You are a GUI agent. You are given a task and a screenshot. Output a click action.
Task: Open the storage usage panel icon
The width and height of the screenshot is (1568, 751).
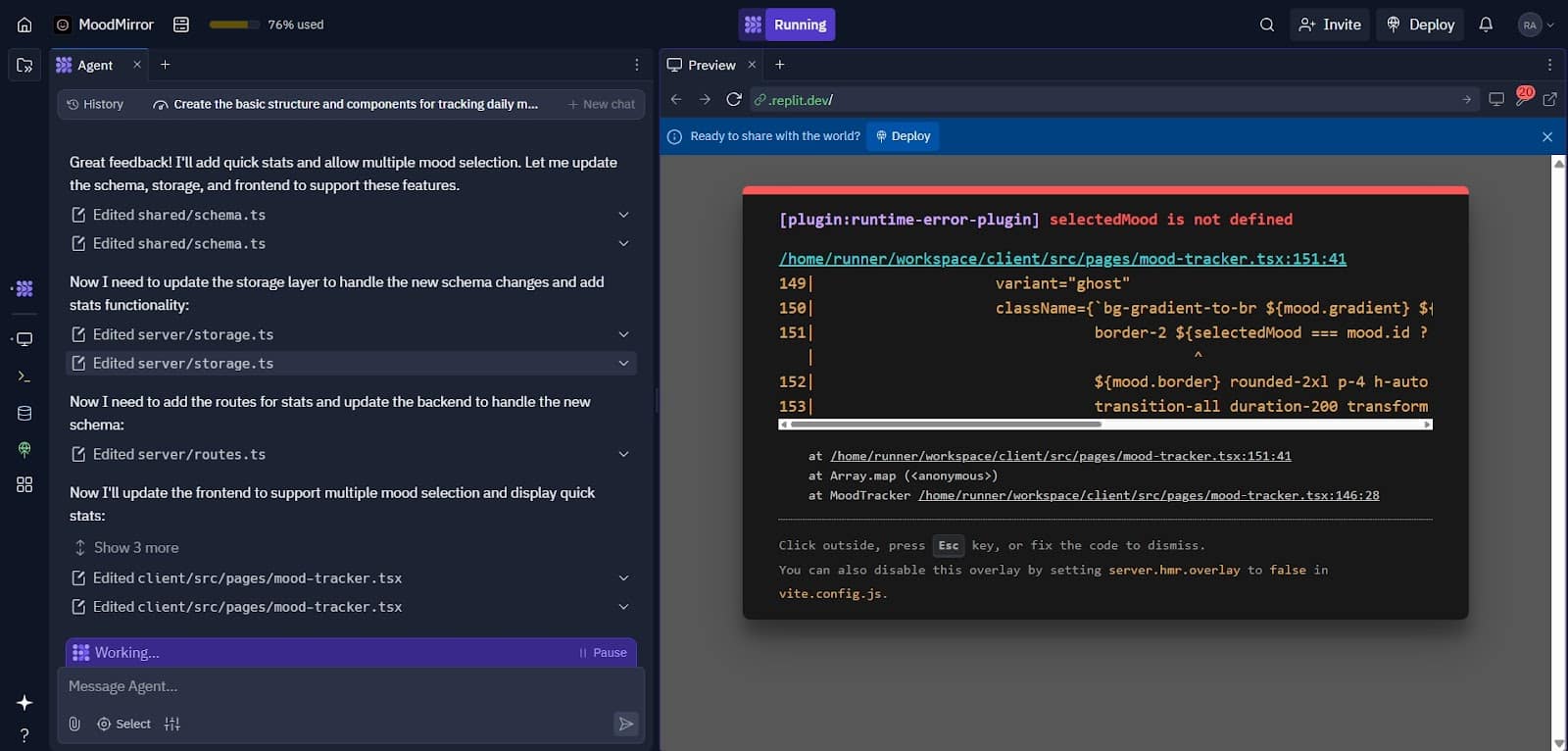point(181,25)
